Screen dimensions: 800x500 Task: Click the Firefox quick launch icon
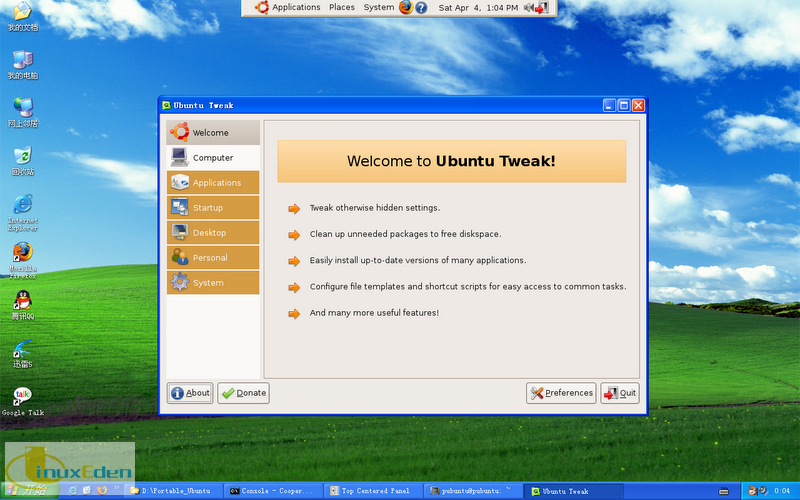(102, 491)
